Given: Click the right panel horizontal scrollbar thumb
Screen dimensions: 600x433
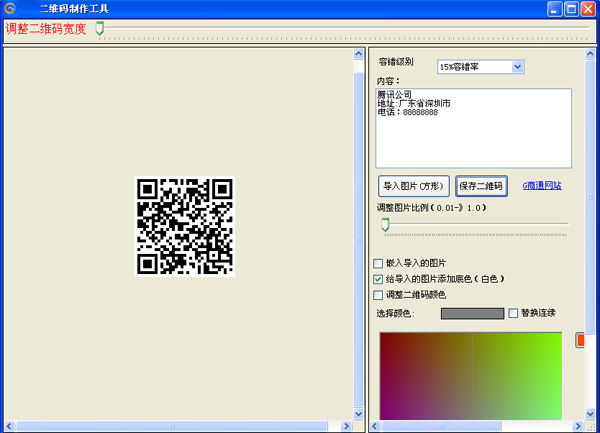Looking at the screenshot, I should 442,426.
